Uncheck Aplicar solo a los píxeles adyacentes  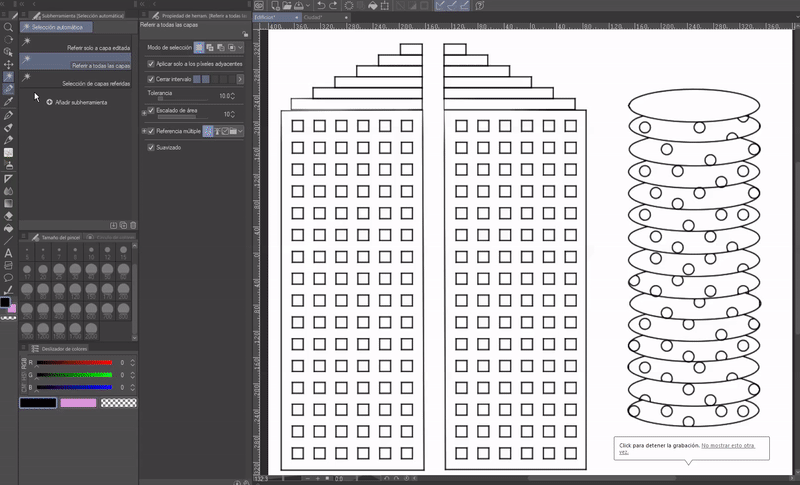pyautogui.click(x=151, y=63)
